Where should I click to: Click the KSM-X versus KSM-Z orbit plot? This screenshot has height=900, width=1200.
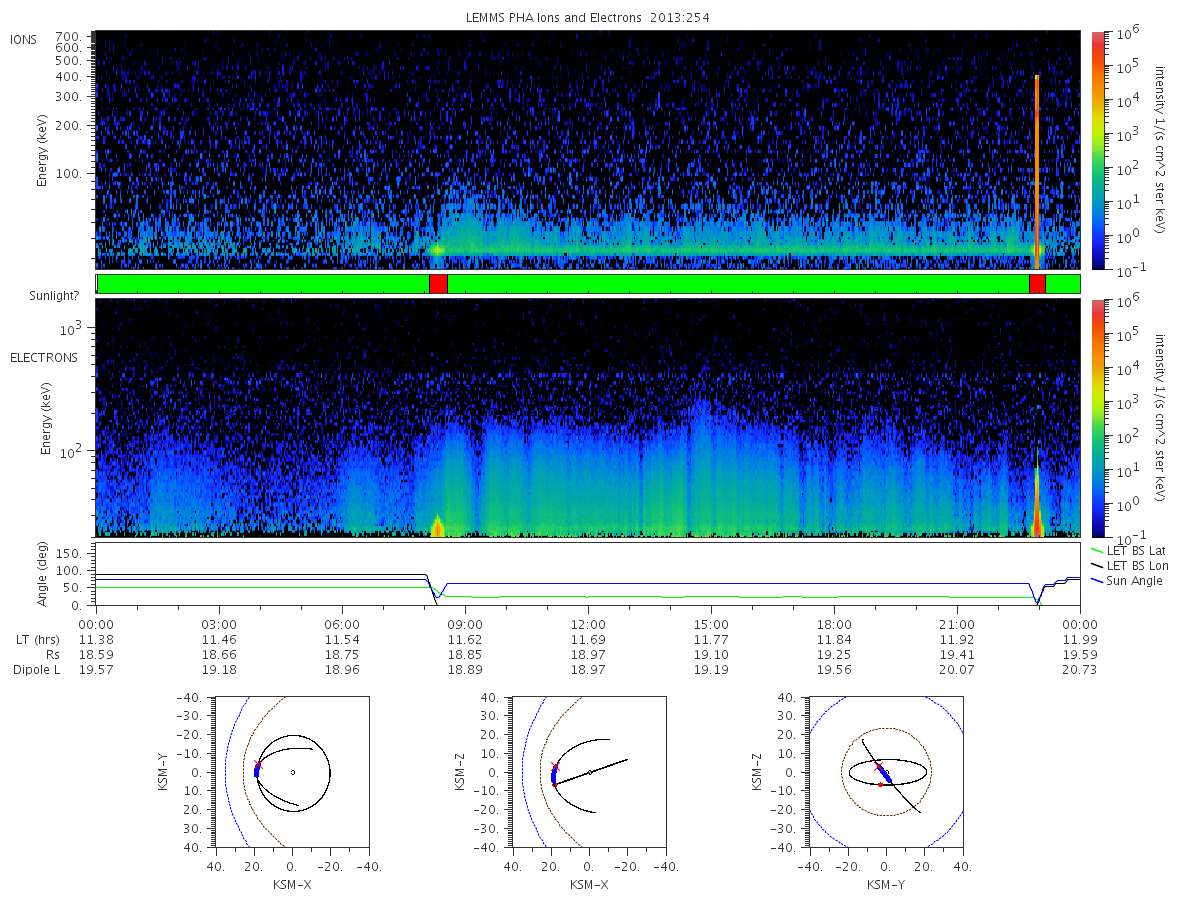click(588, 772)
